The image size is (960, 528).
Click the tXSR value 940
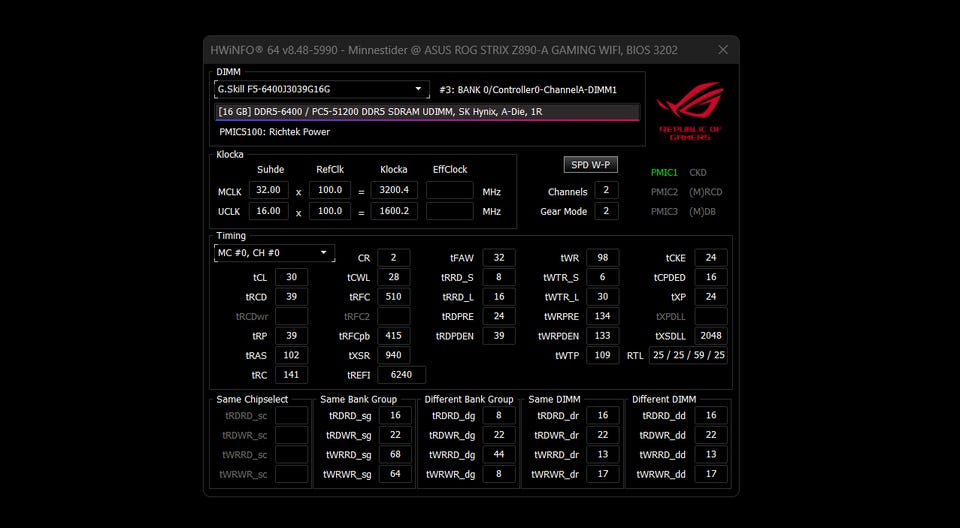tap(394, 355)
